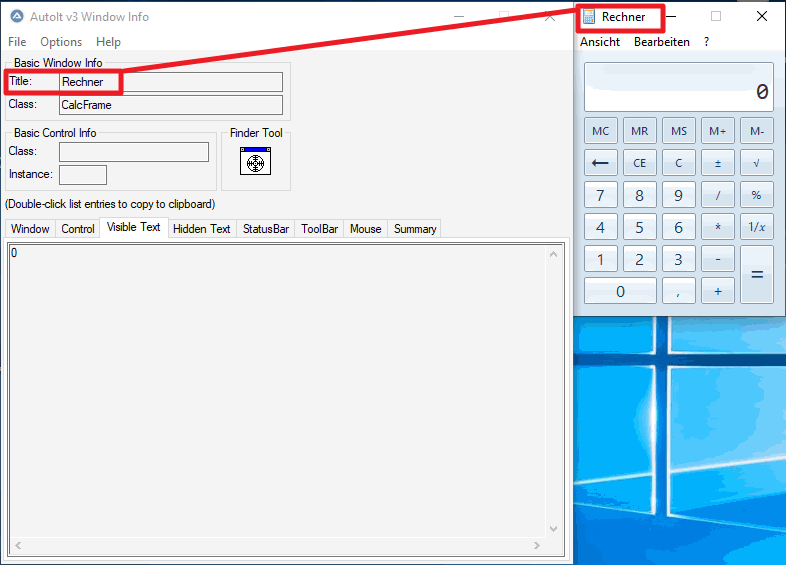787x565 pixels.
Task: Switch to the Control tab
Action: (78, 229)
